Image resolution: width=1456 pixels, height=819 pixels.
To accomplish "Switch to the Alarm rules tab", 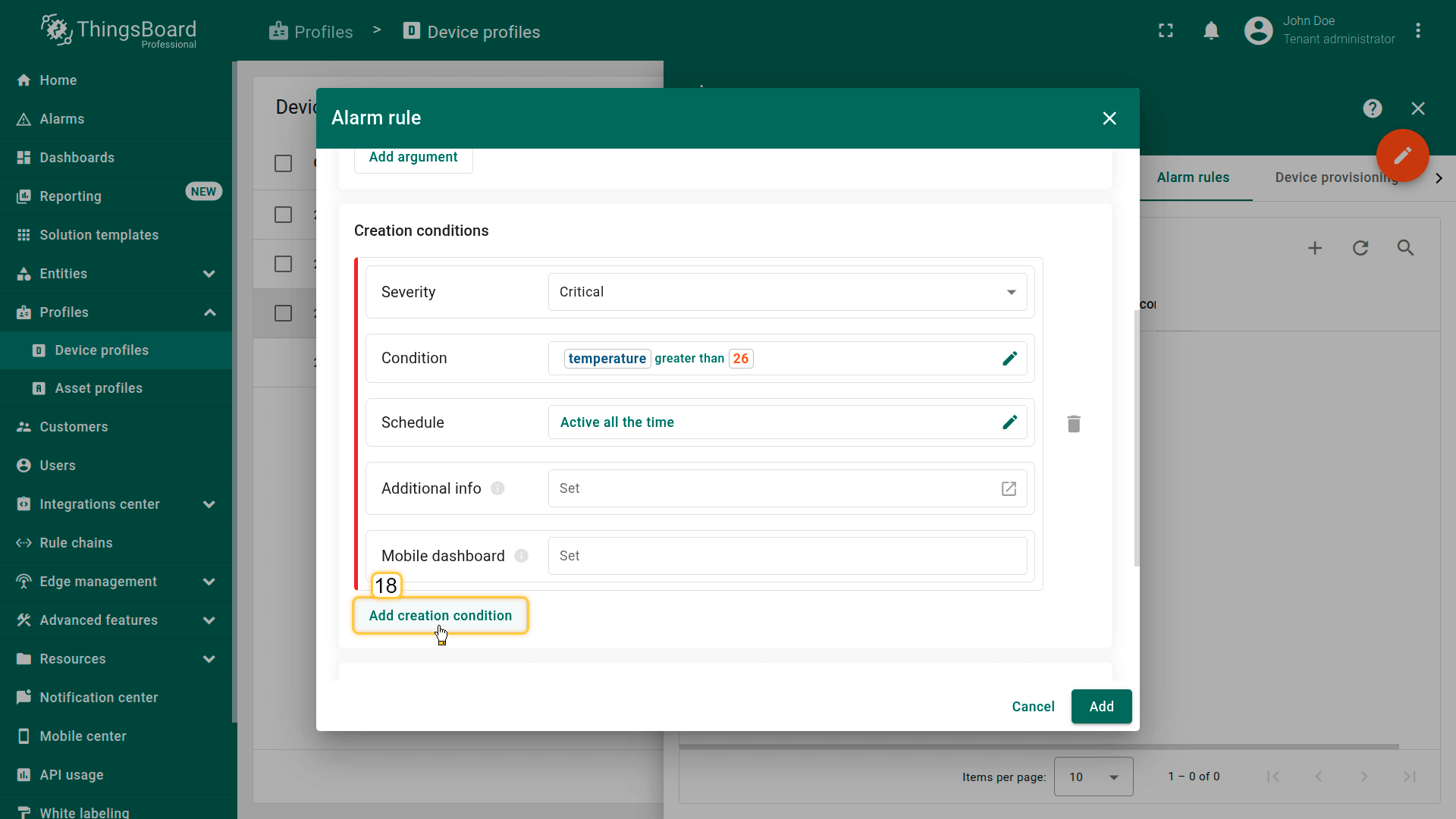I will click(x=1192, y=177).
